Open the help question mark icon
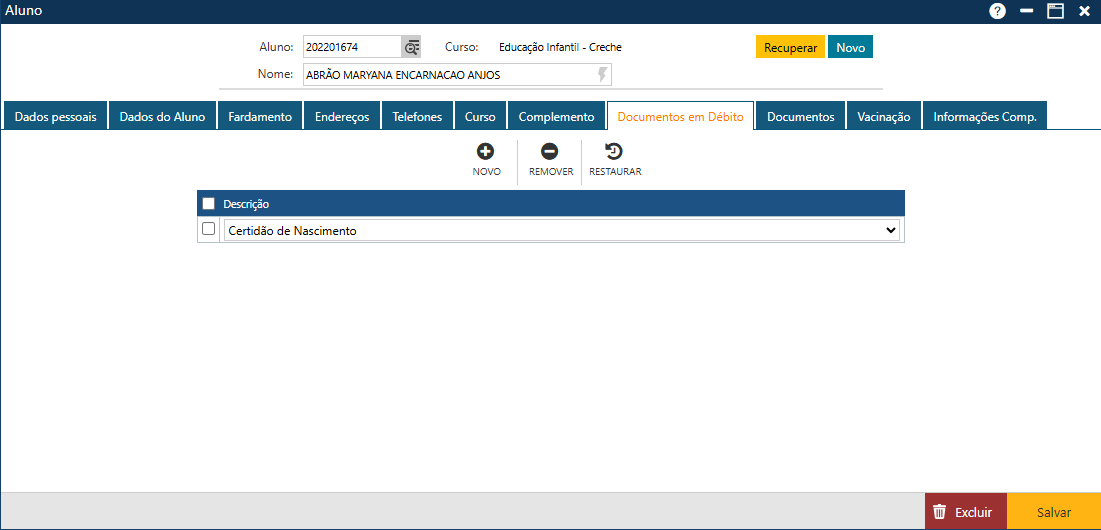The image size is (1101, 530). 998,11
